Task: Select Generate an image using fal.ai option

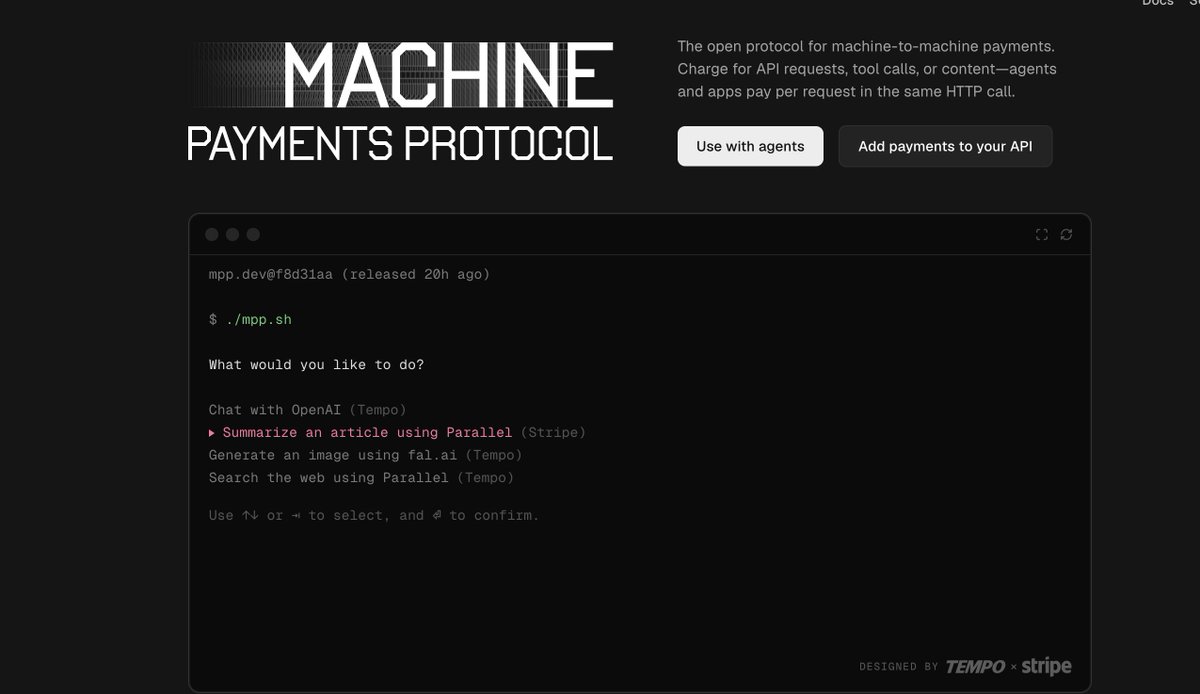Action: click(x=366, y=455)
